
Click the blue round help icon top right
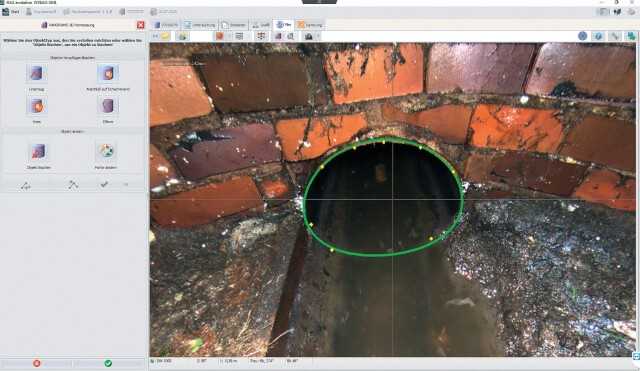click(582, 36)
